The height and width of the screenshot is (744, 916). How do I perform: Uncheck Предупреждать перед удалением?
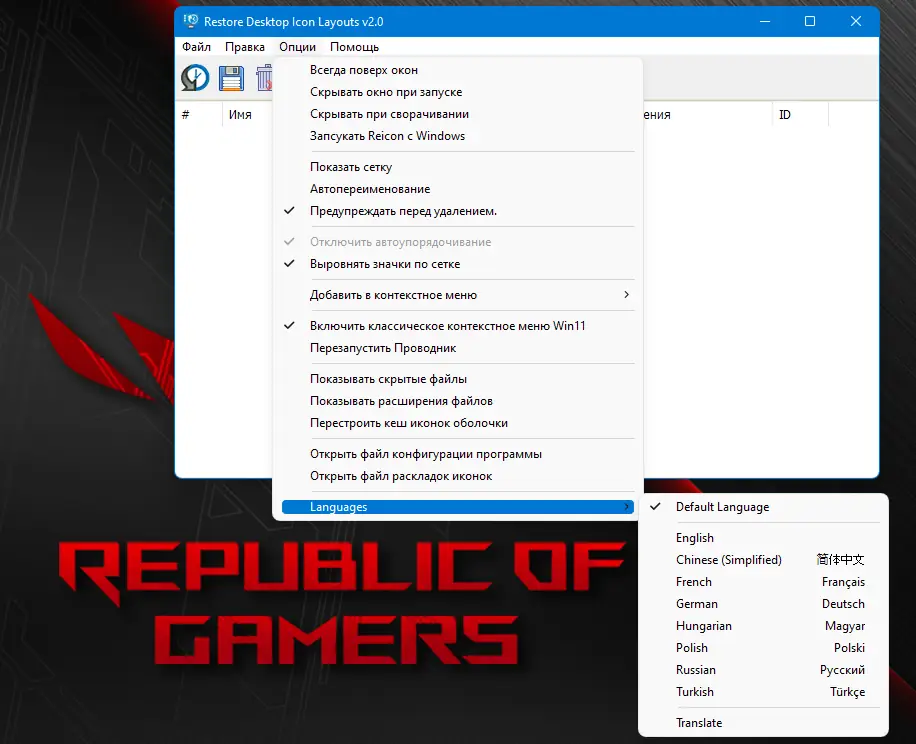458,211
